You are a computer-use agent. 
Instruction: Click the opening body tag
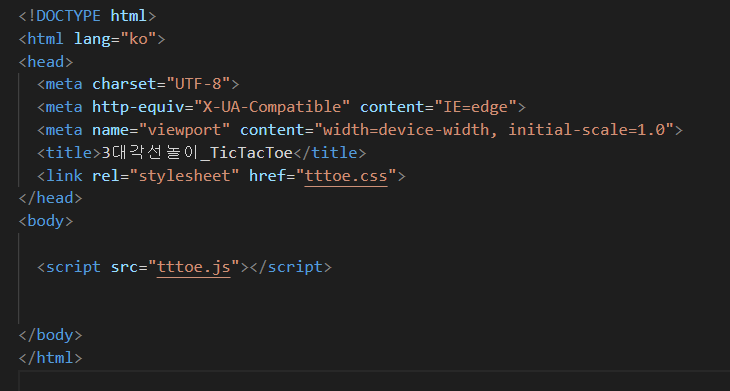46,221
